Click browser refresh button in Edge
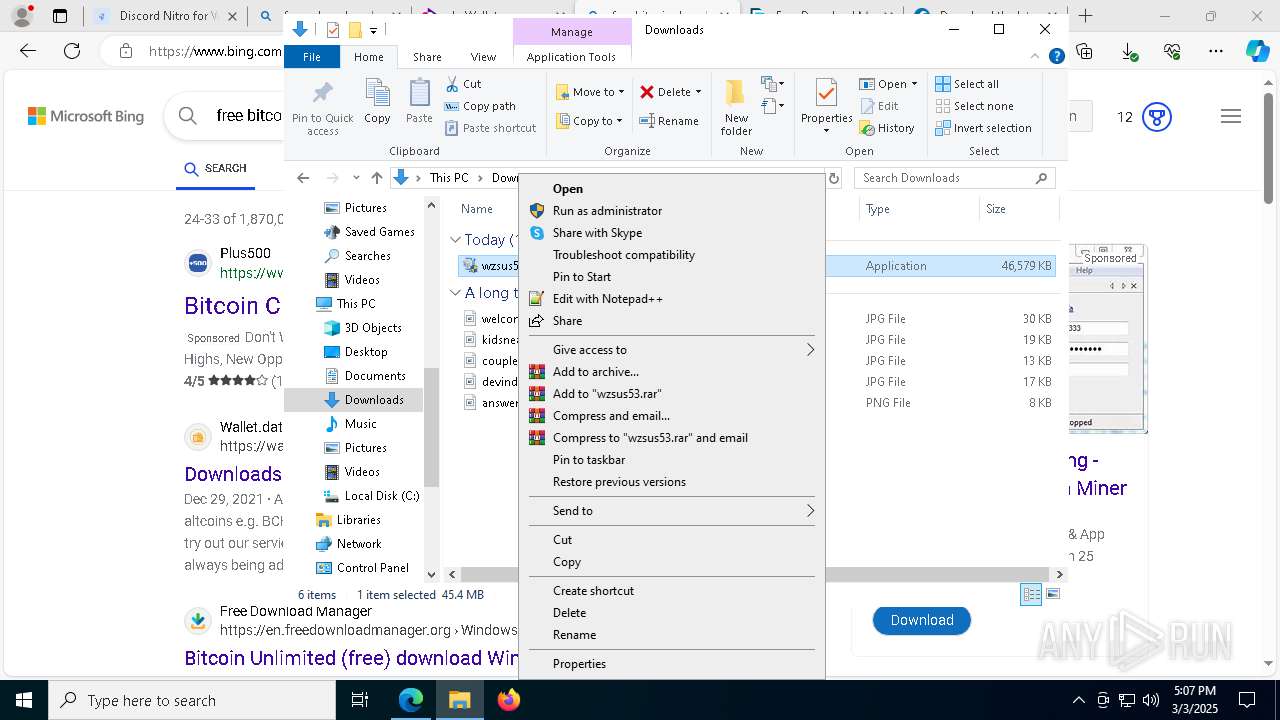 [72, 51]
